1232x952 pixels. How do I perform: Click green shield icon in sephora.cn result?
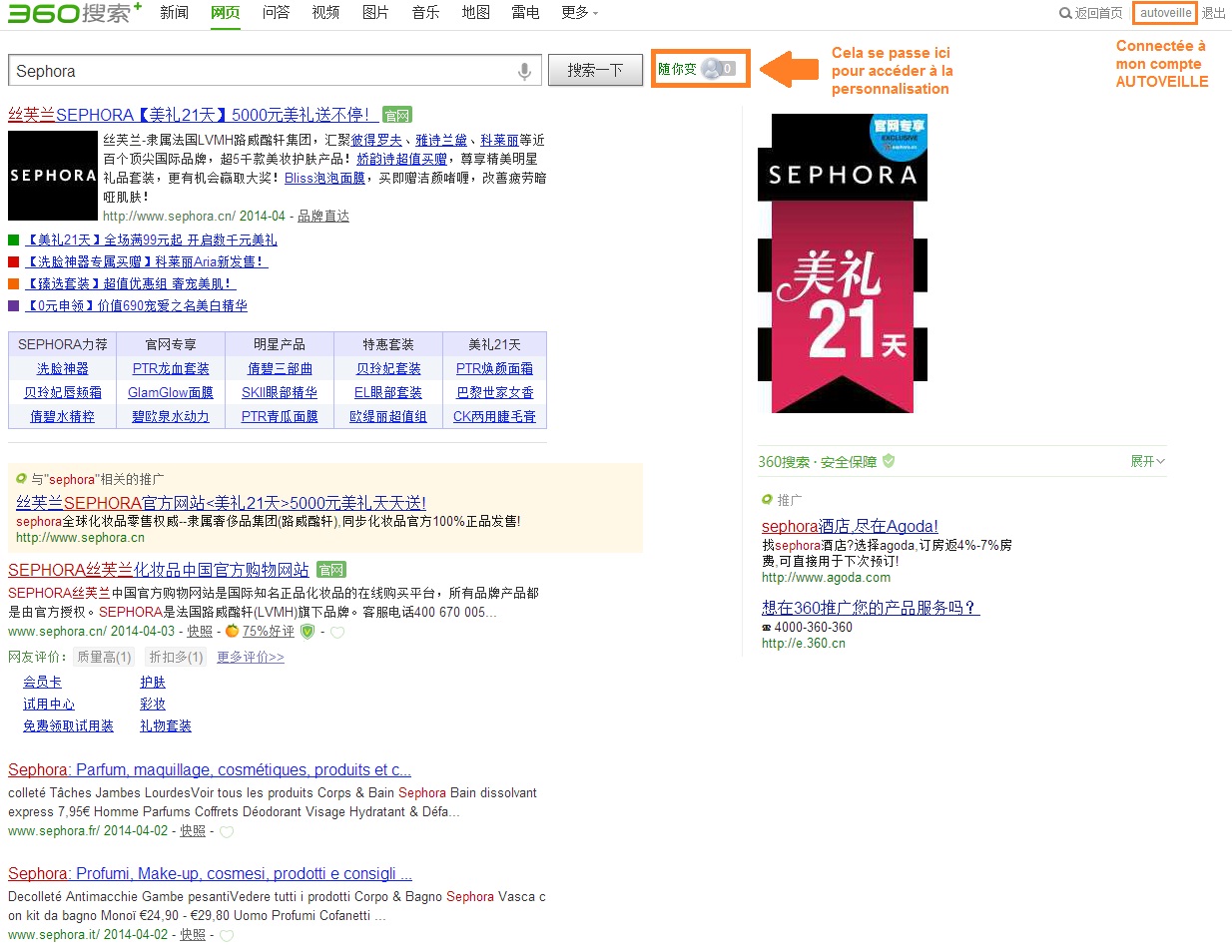tap(308, 632)
